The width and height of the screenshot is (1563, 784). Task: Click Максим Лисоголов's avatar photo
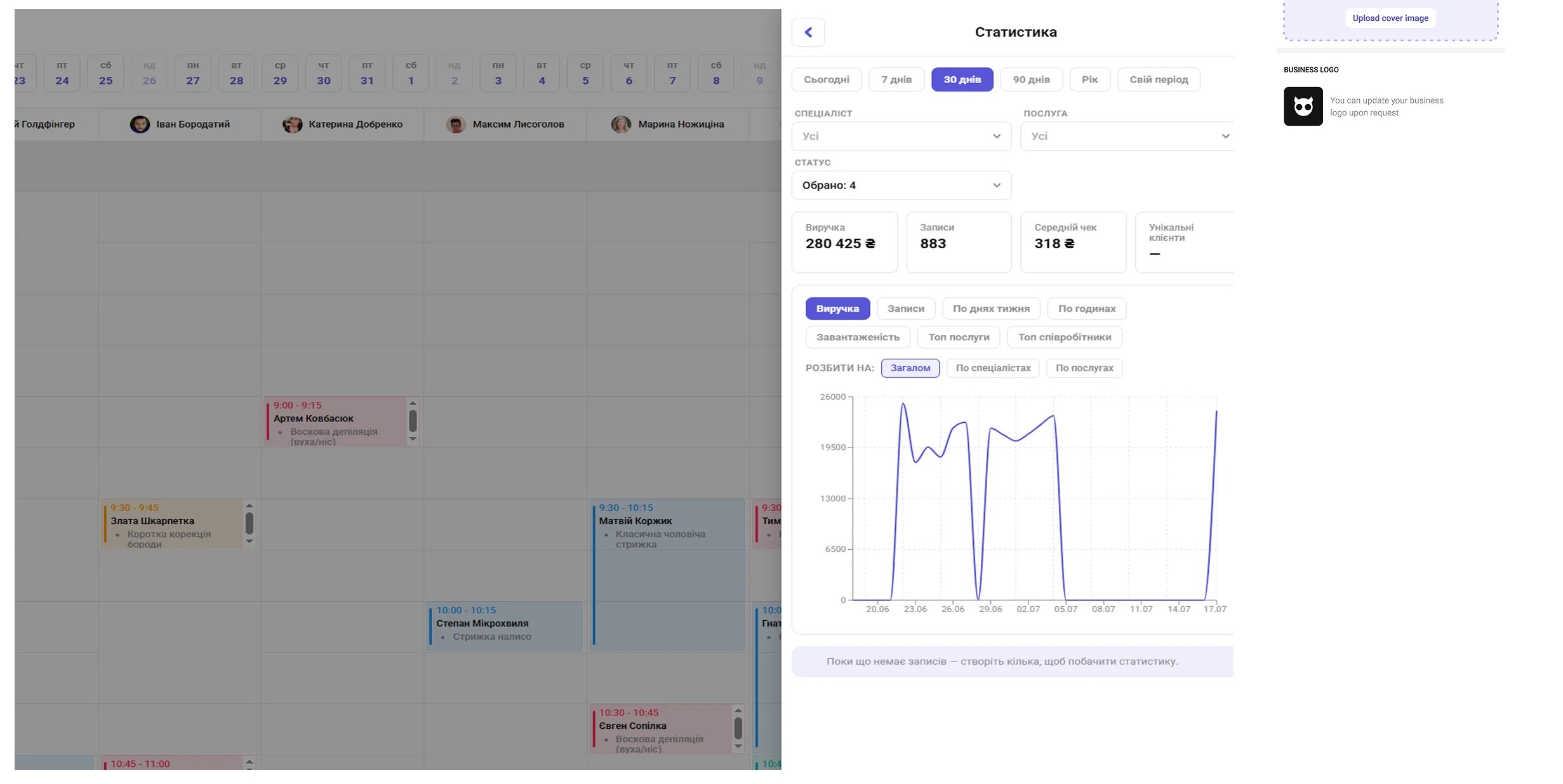pos(456,124)
